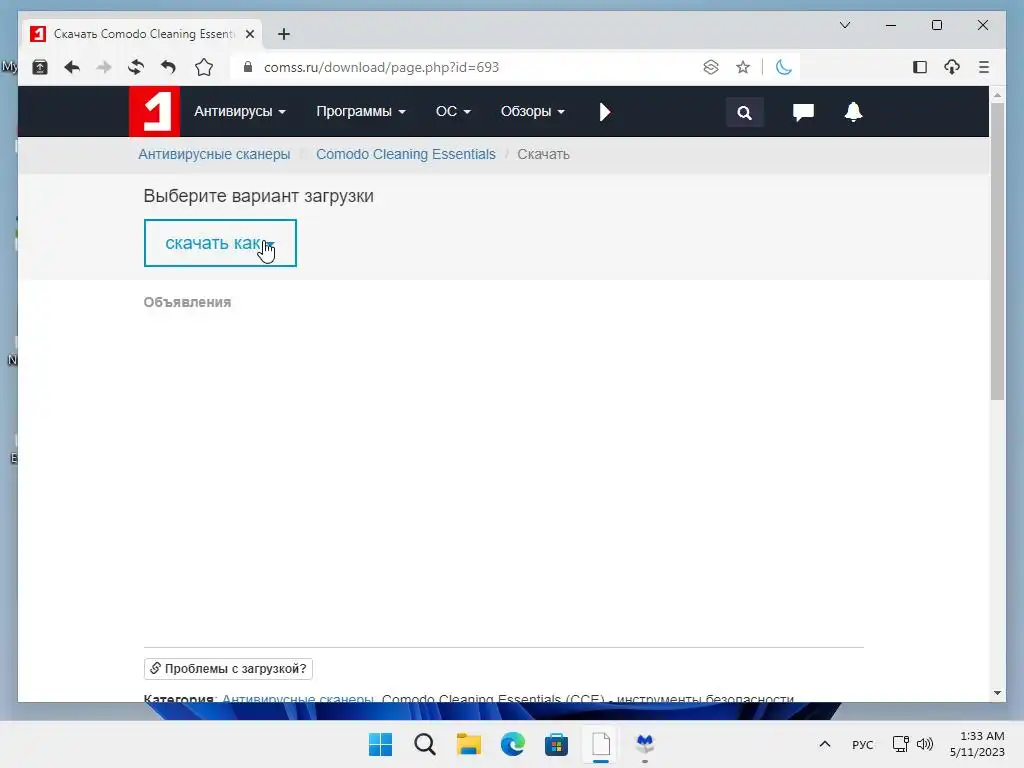
Task: Open the tab list chevron in title bar
Action: tap(845, 25)
